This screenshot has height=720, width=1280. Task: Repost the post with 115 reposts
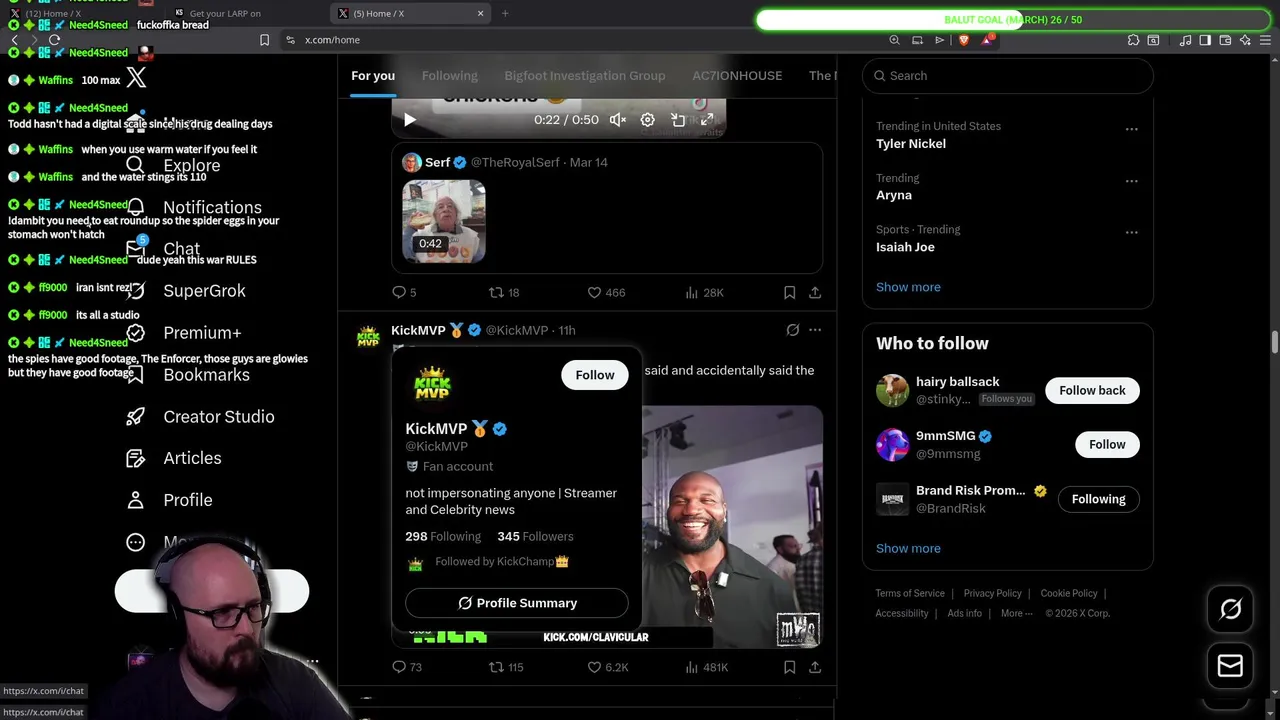pyautogui.click(x=506, y=667)
